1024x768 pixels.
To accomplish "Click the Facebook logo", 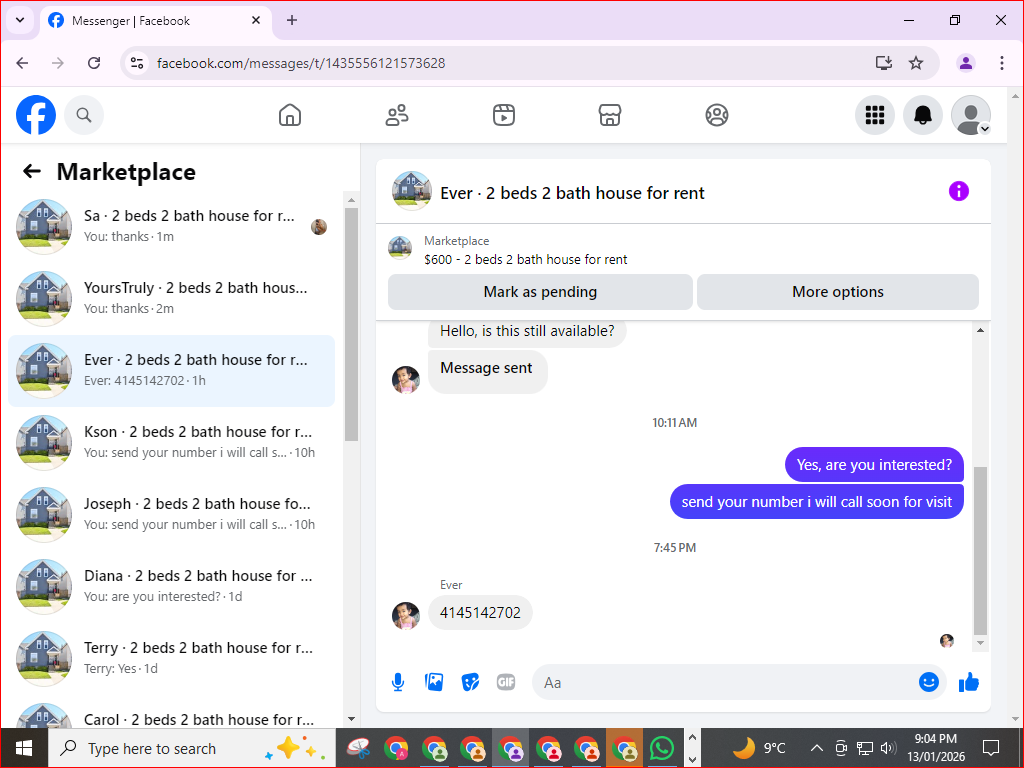I will click(x=36, y=115).
